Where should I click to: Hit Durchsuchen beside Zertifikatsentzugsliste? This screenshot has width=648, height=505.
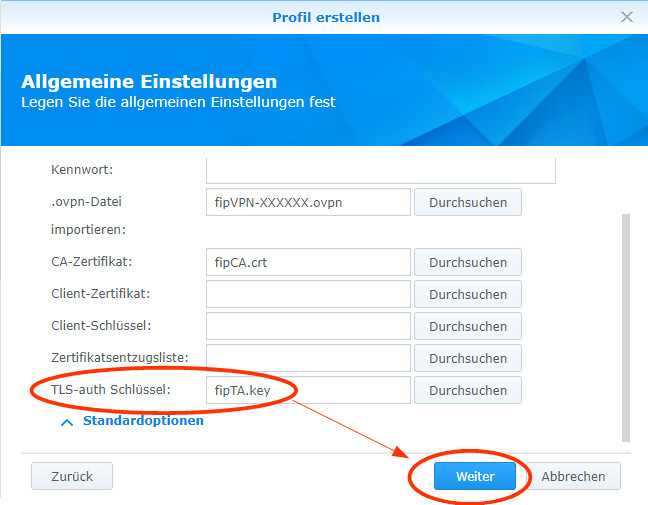(x=467, y=358)
